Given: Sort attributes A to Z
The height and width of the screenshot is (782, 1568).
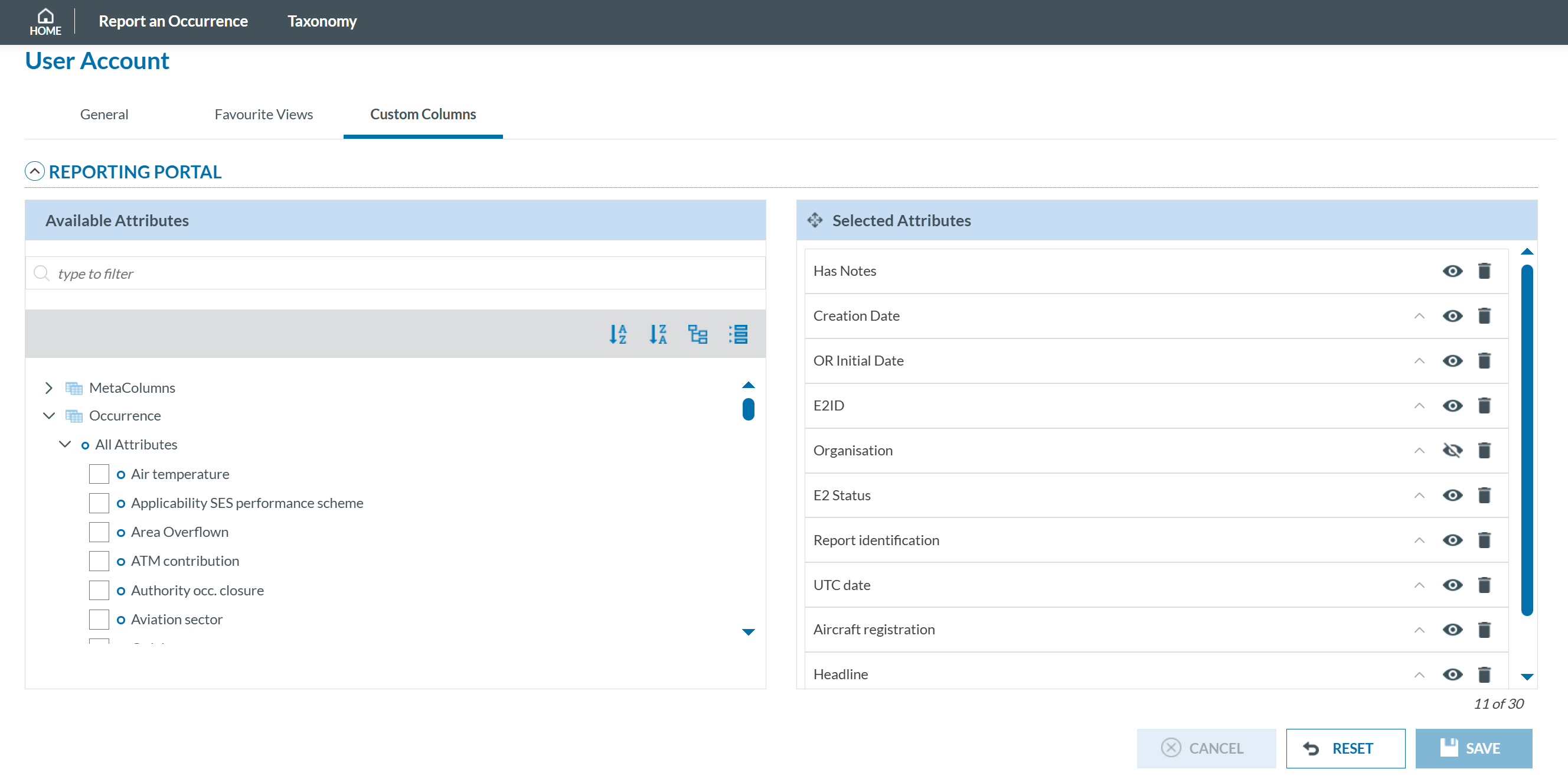Looking at the screenshot, I should tap(618, 334).
